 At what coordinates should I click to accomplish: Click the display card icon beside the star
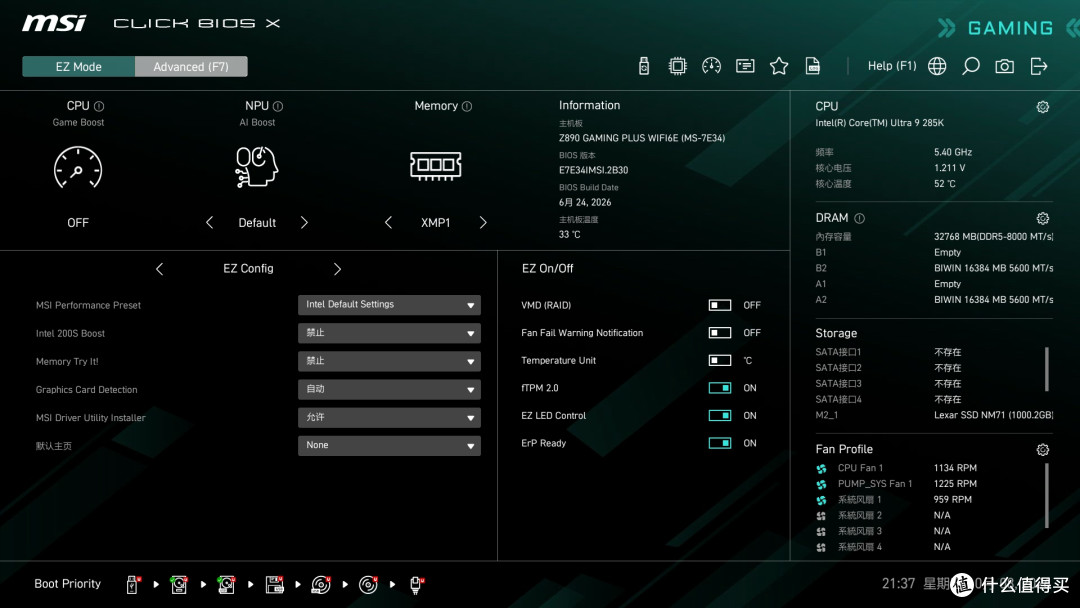tap(745, 66)
